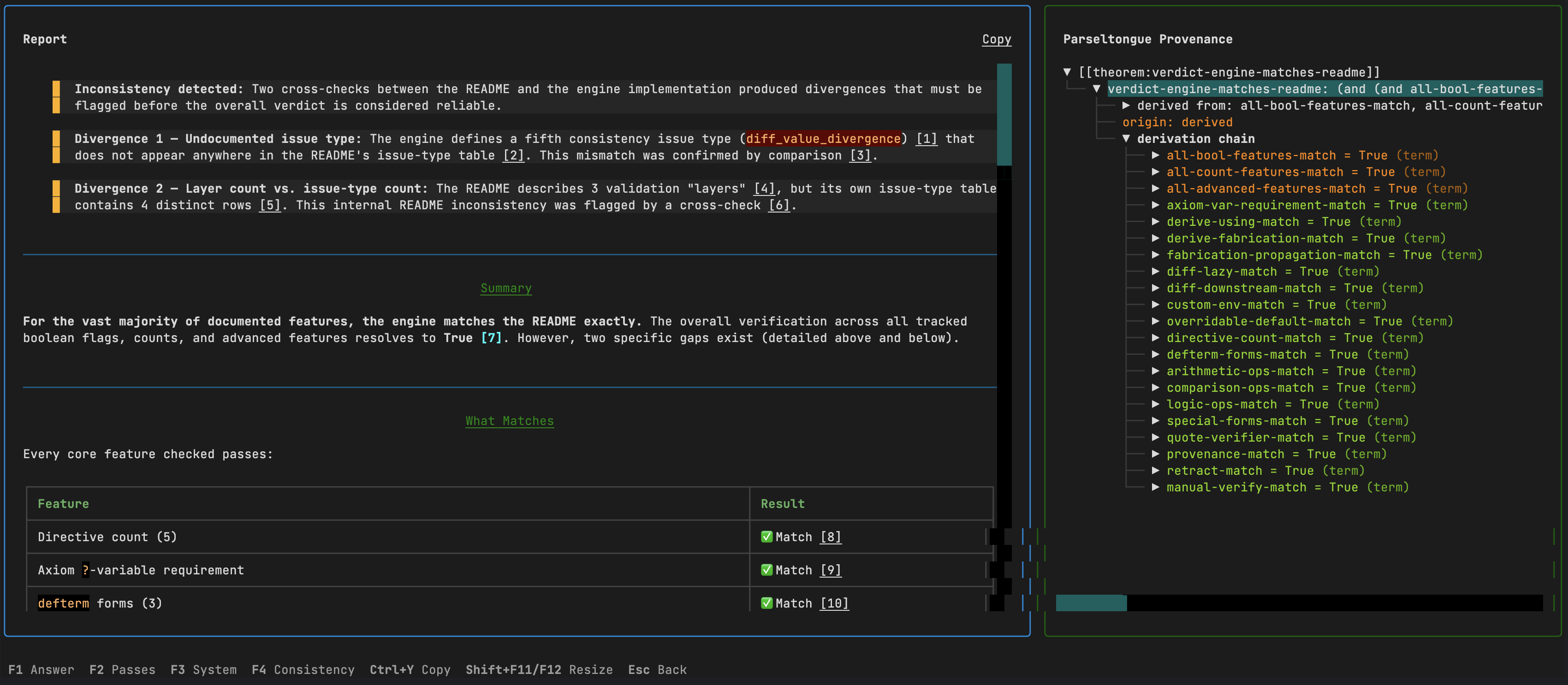Collapse the derivation chain node
Screen dimensions: 1568x685
point(1126,139)
